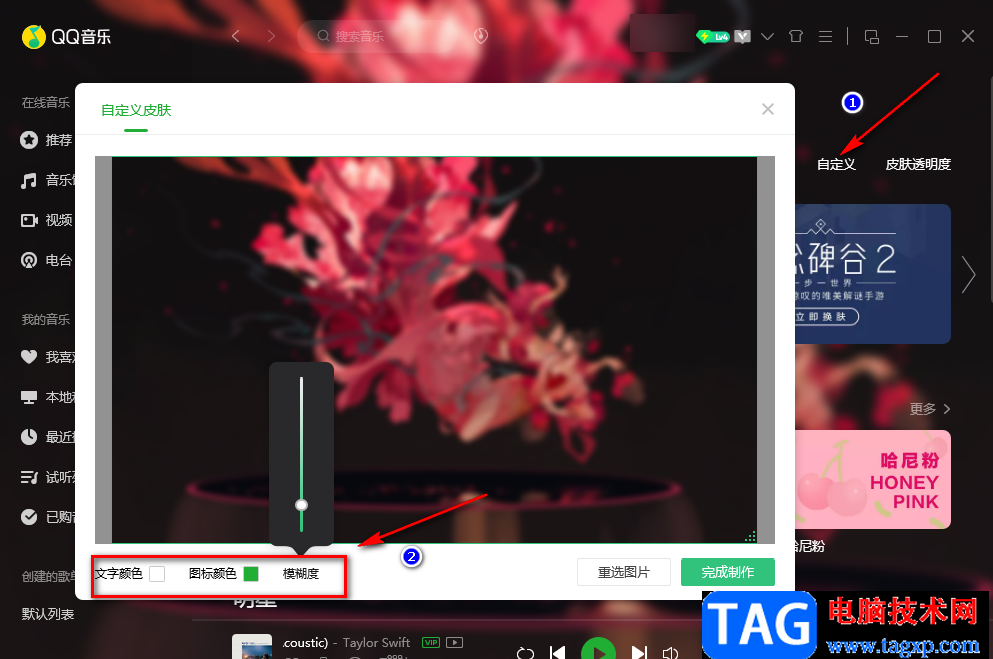Open the 模糊度 blur control
Screen dimensions: 993x659
(x=301, y=574)
